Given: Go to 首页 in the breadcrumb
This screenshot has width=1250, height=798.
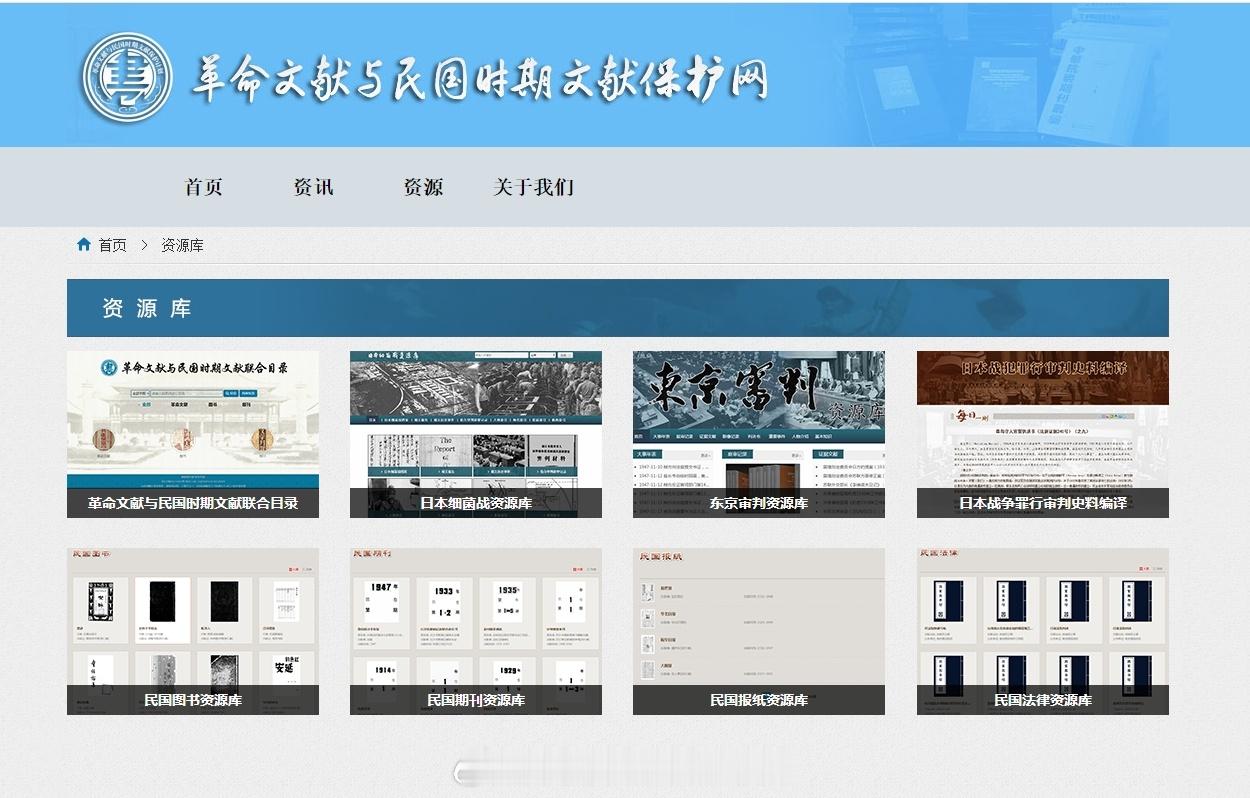Looking at the screenshot, I should click(112, 245).
